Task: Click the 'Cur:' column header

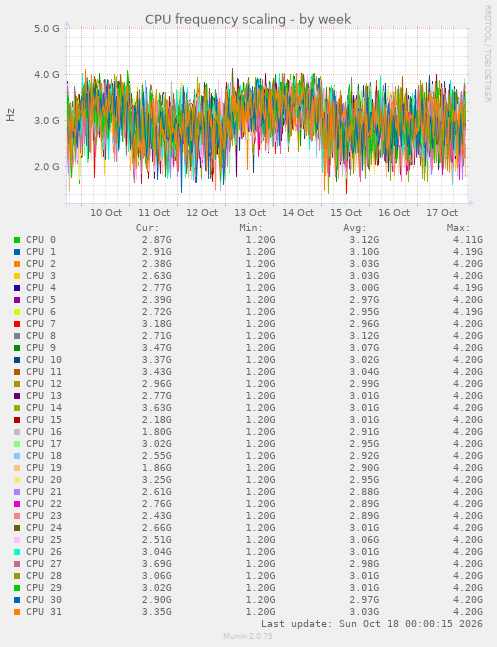Action: point(147,228)
